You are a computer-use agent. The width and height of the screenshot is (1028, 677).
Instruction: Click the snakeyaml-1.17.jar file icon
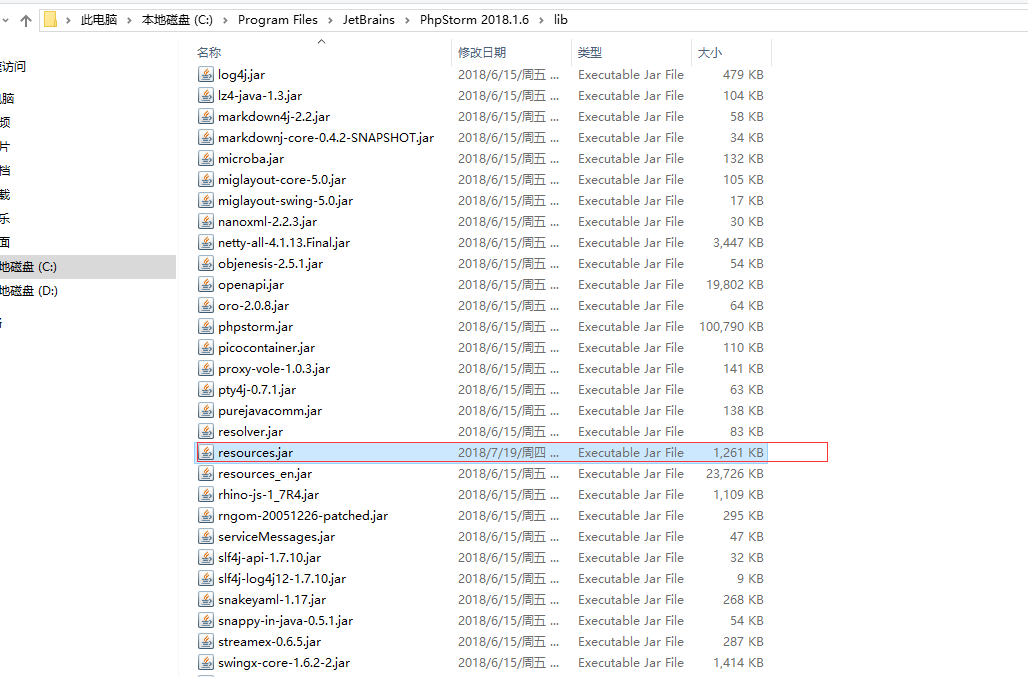[x=206, y=599]
